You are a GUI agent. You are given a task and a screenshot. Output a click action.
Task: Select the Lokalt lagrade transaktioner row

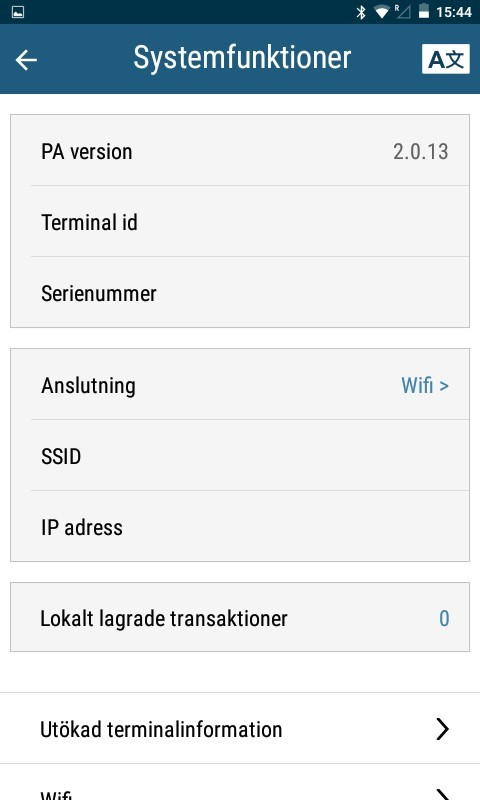point(240,617)
